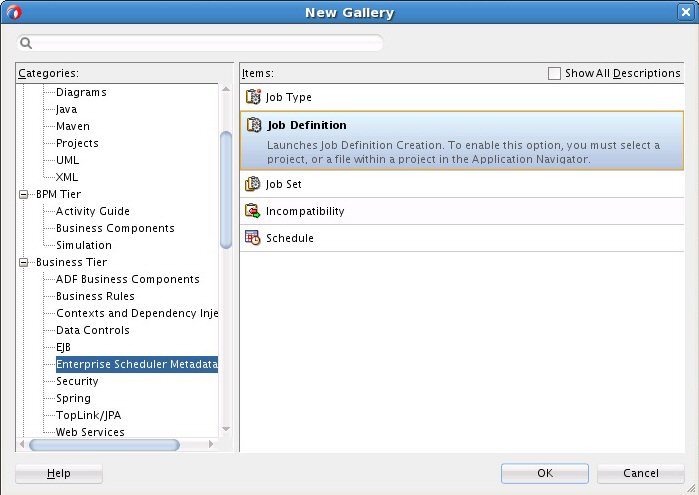Click the Schedule calendar clock icon
699x495 pixels.
coord(253,238)
